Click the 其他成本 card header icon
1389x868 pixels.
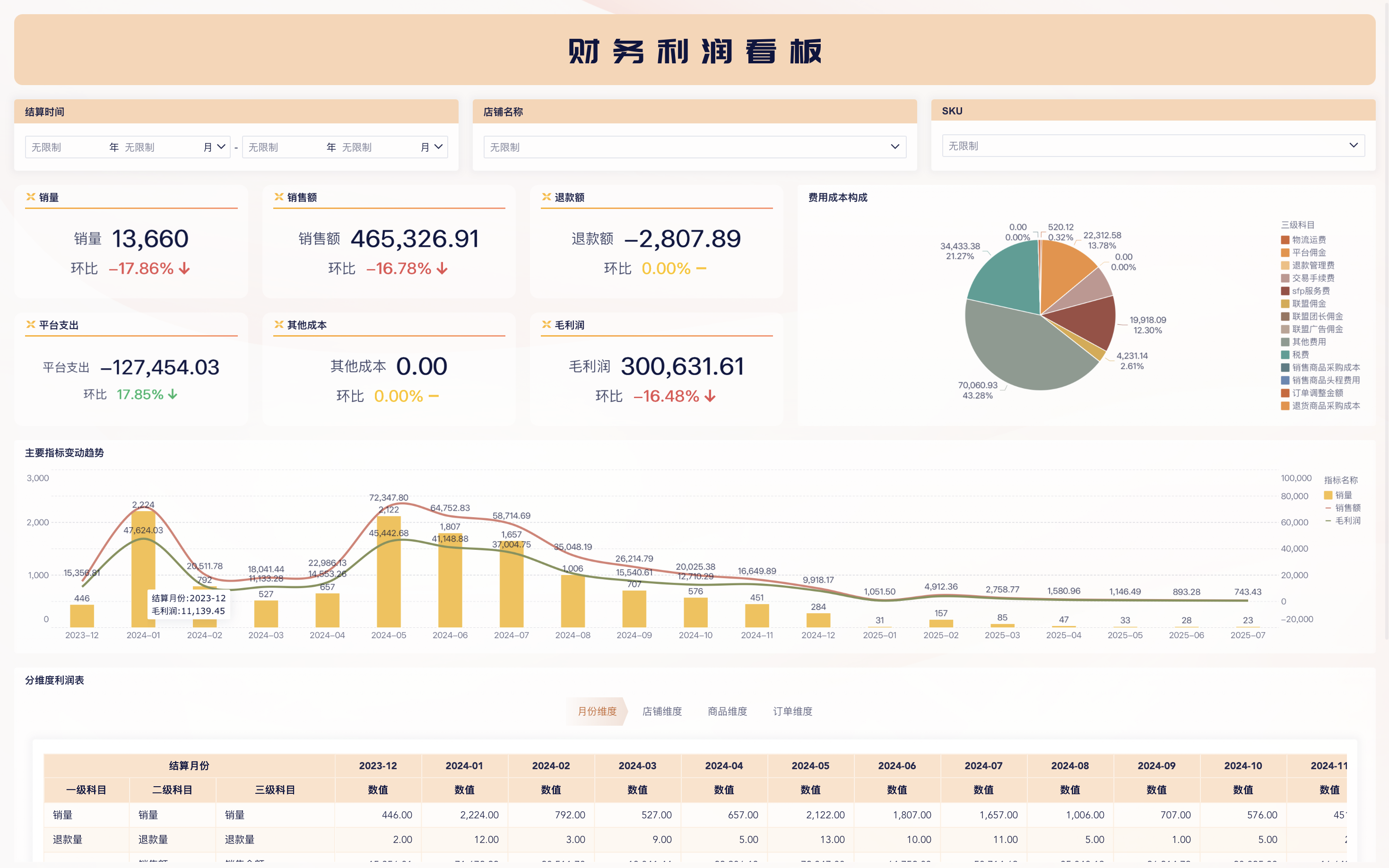279,324
